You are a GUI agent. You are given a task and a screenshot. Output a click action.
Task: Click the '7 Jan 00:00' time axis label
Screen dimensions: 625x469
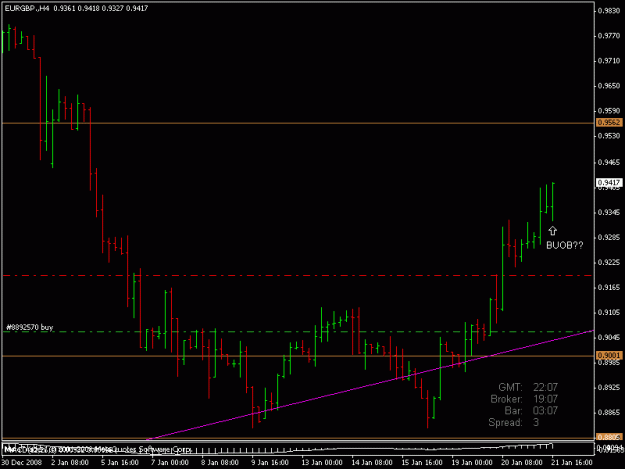170,462
